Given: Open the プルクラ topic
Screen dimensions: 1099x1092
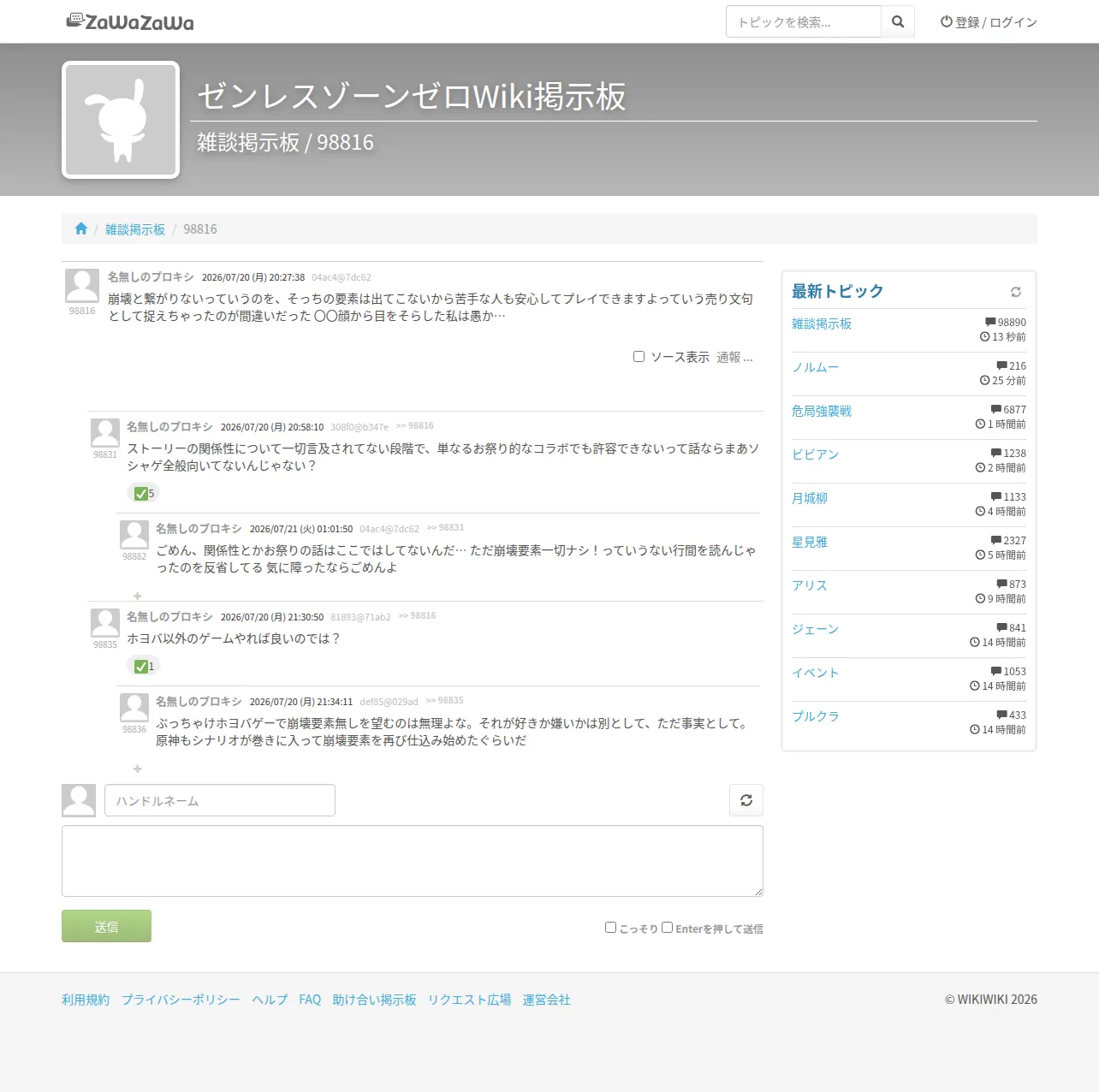Looking at the screenshot, I should [816, 716].
